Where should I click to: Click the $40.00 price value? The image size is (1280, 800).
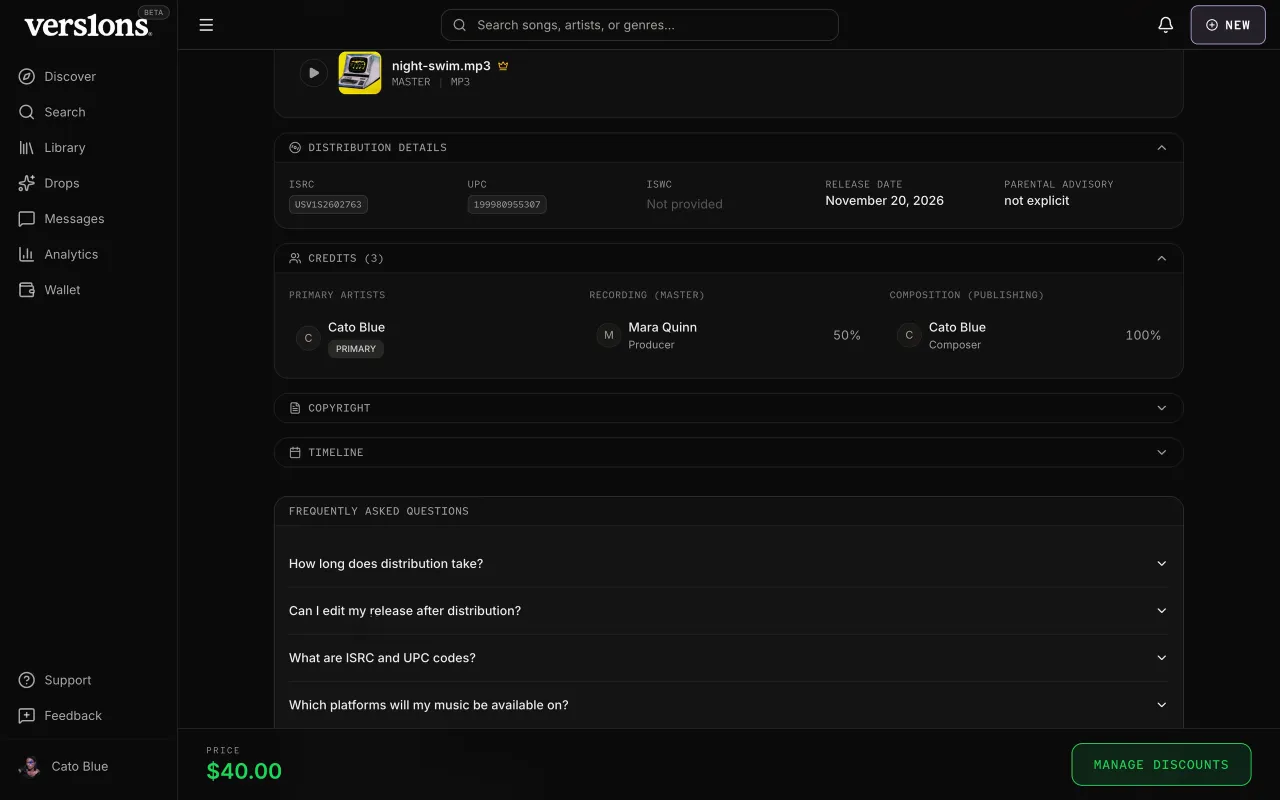coord(244,771)
